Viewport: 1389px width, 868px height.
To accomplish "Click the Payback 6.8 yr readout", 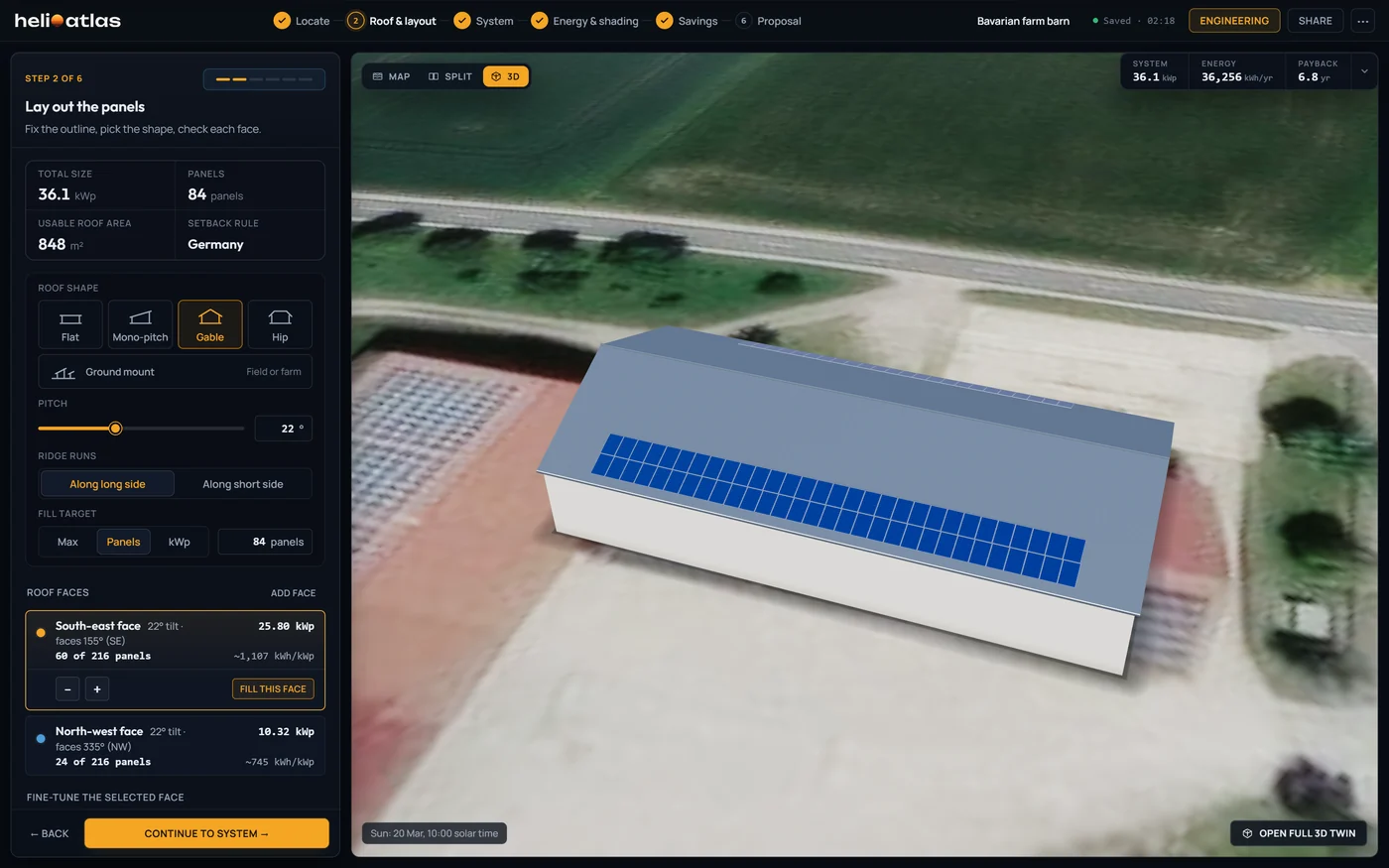I will coord(1318,71).
